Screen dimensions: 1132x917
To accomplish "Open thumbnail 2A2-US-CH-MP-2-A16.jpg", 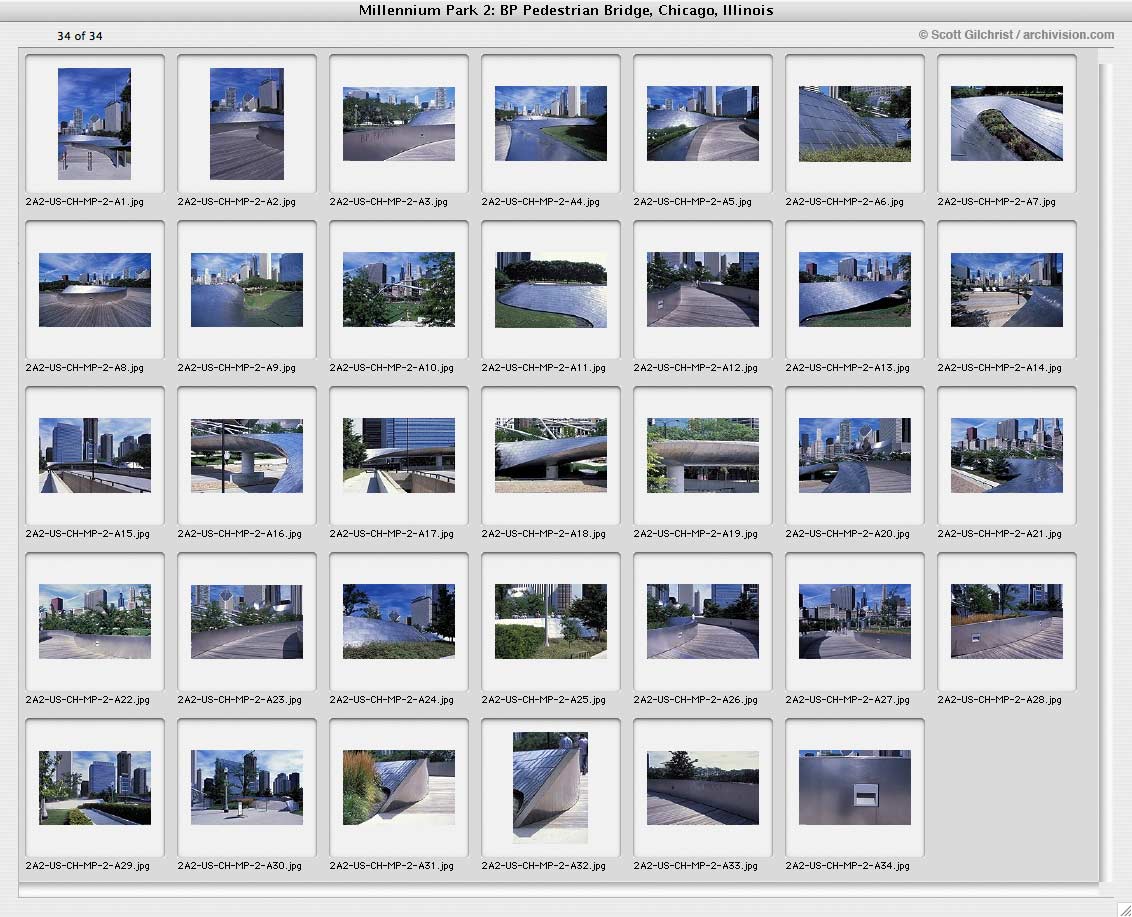I will [247, 456].
